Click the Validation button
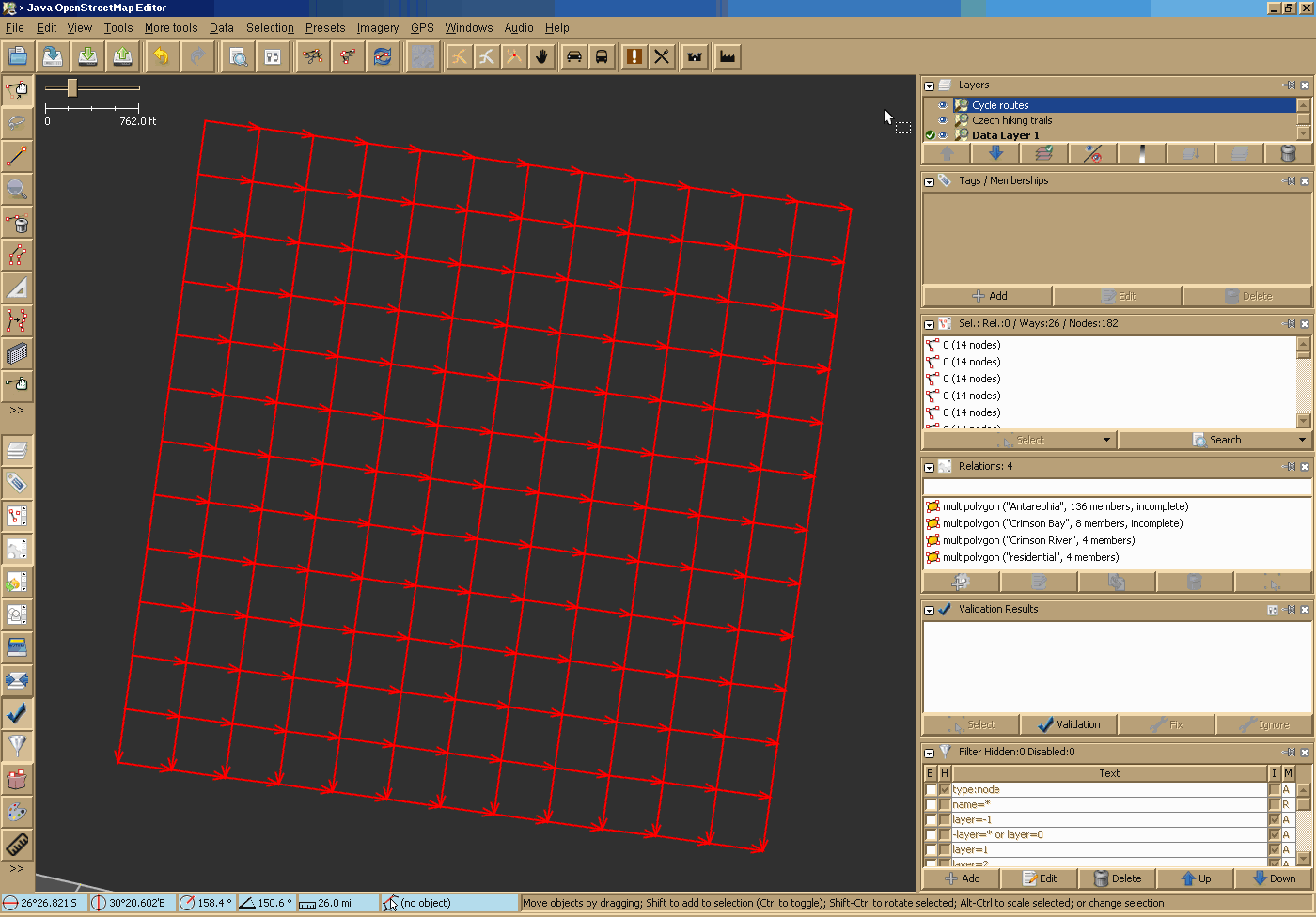The width and height of the screenshot is (1316, 917). [x=1068, y=724]
